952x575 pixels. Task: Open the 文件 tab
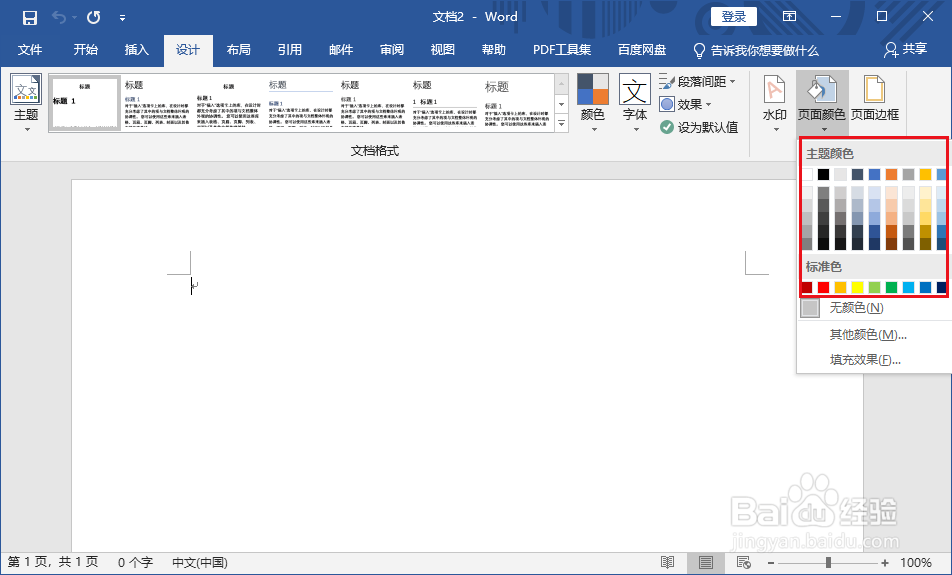[x=30, y=50]
